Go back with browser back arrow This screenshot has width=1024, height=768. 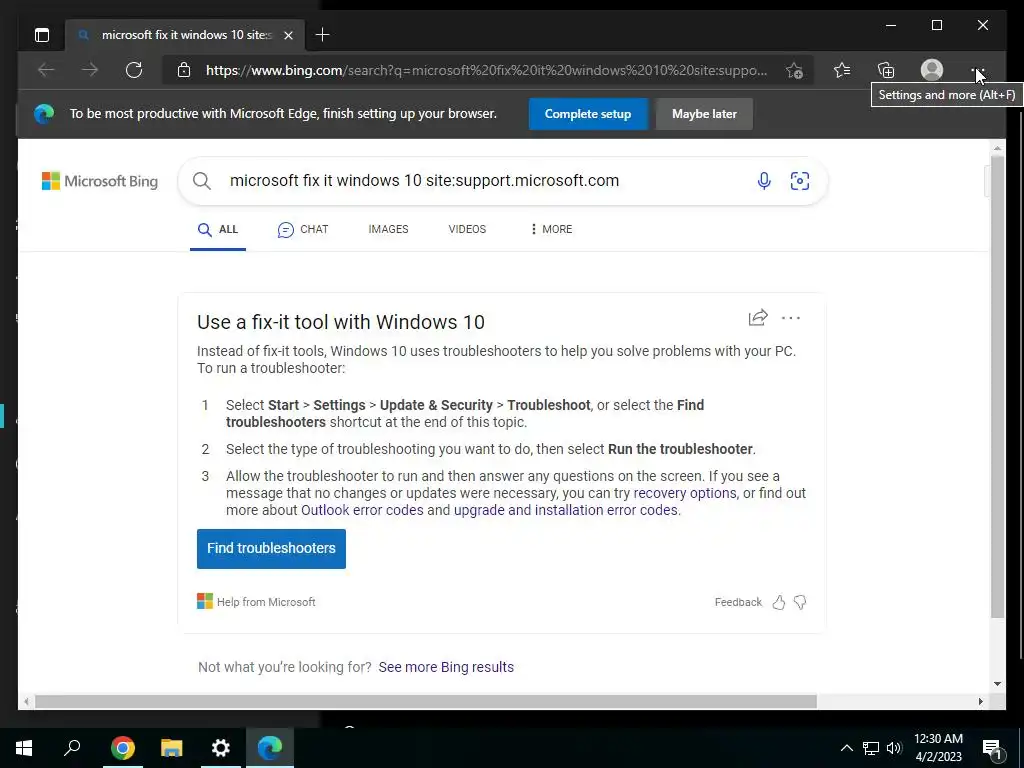coord(46,70)
